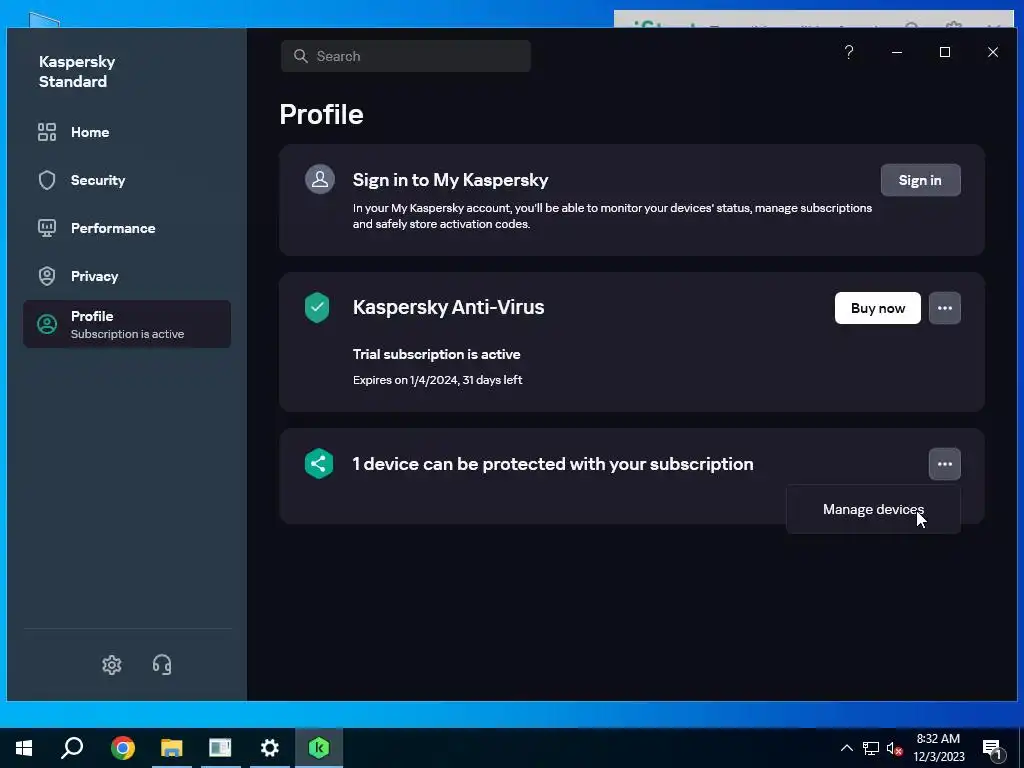Close the Kaspersky window
This screenshot has width=1024, height=768.
coord(993,52)
